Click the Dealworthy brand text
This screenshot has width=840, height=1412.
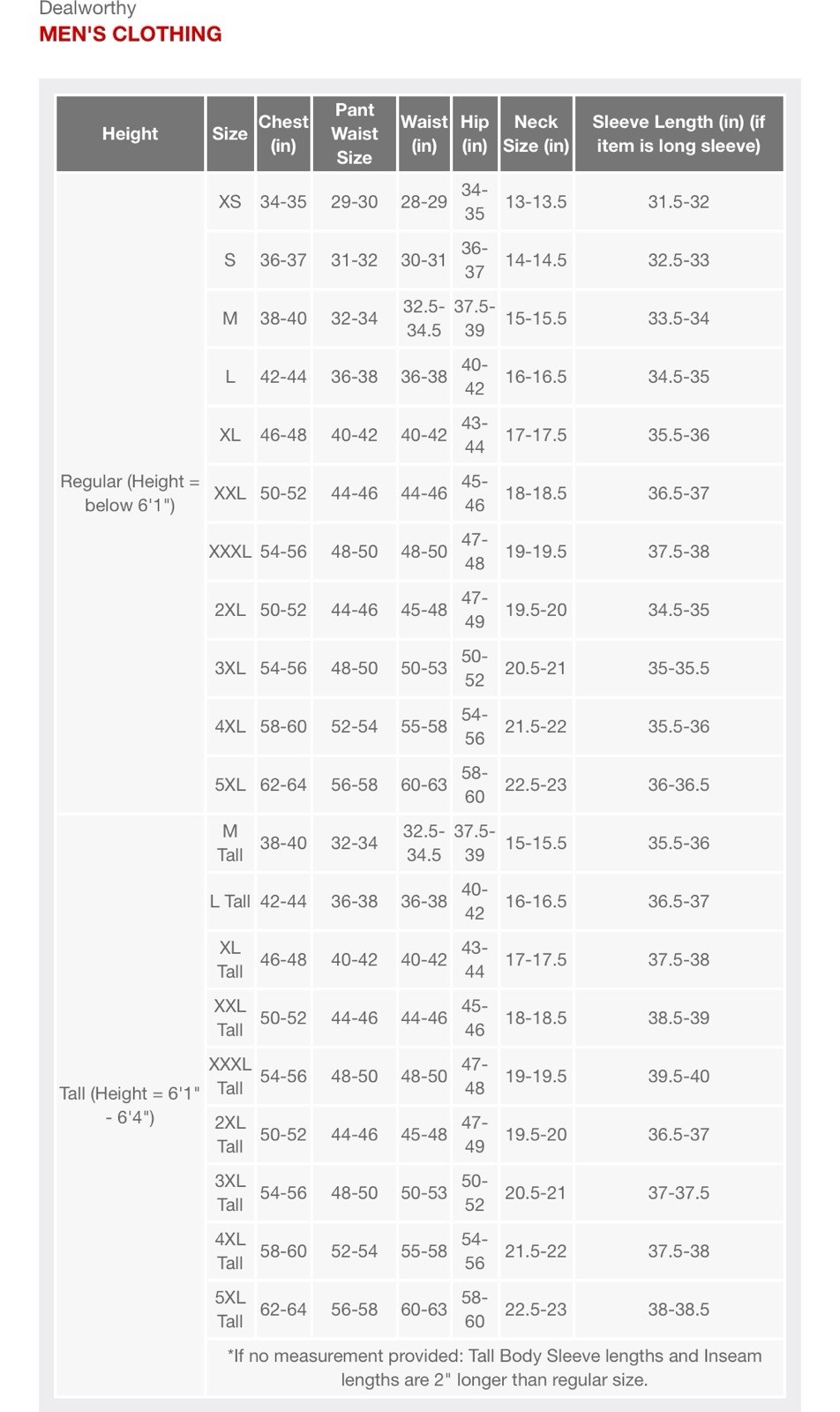tap(87, 9)
